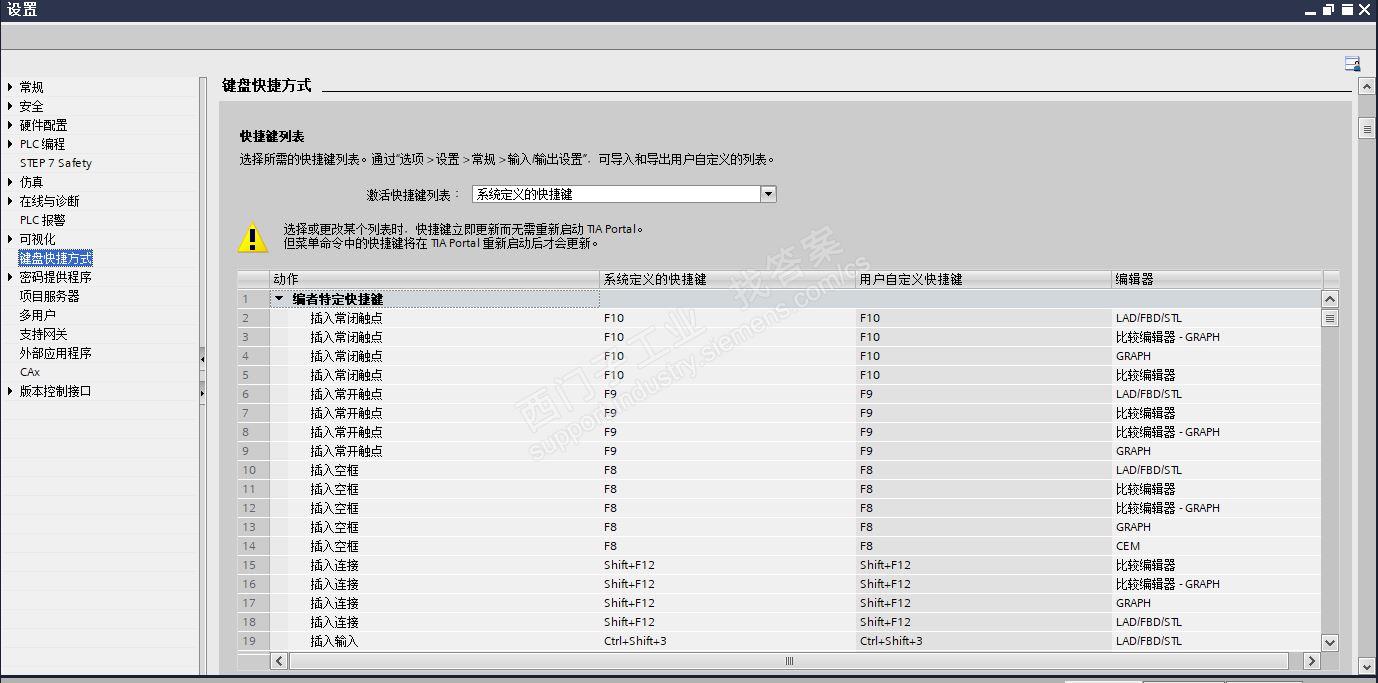Collapse the 编者特定快捷键 group in table
The image size is (1378, 683).
tap(280, 299)
